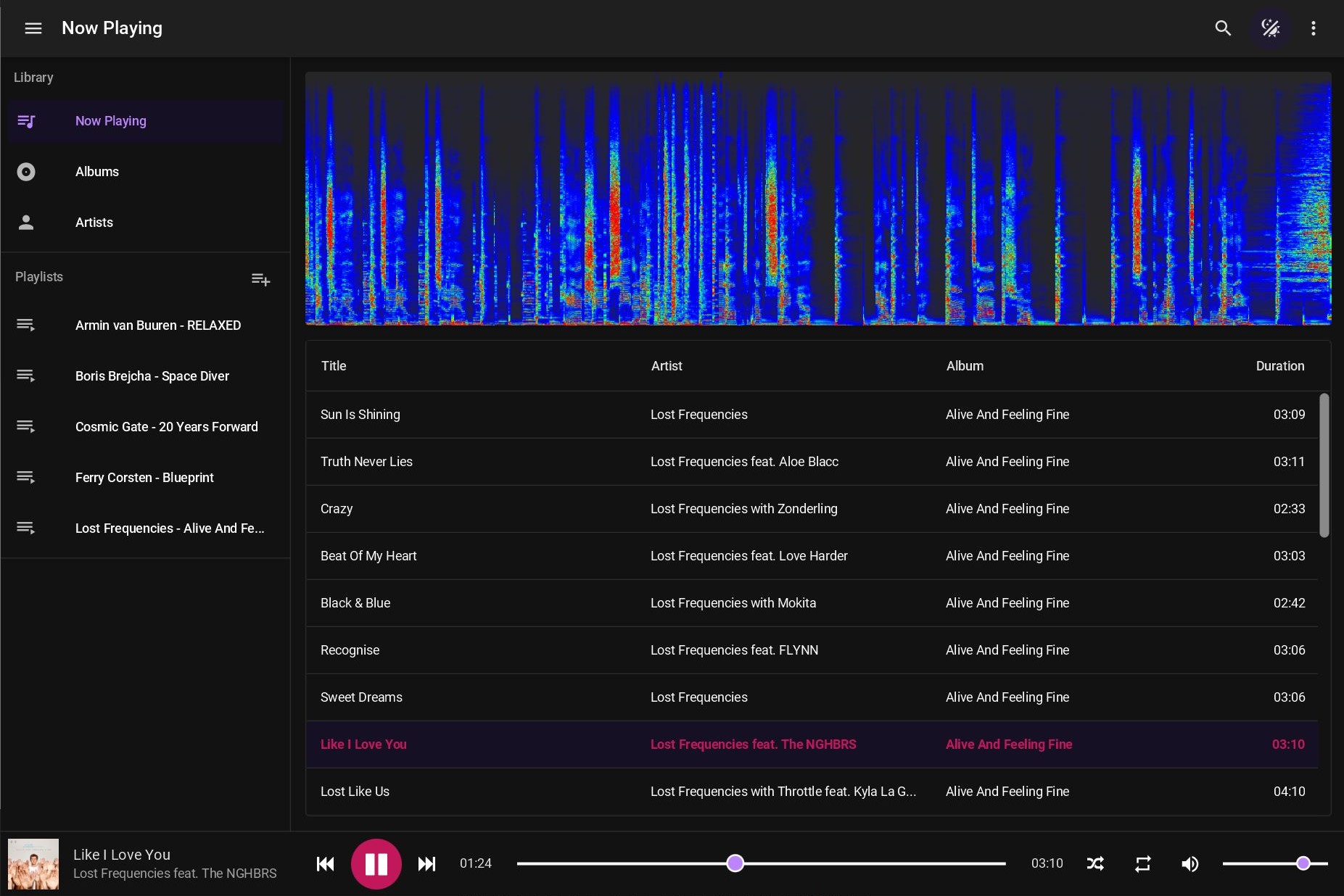Click the spectrogram visualization
This screenshot has width=1344, height=896.
coord(818,199)
